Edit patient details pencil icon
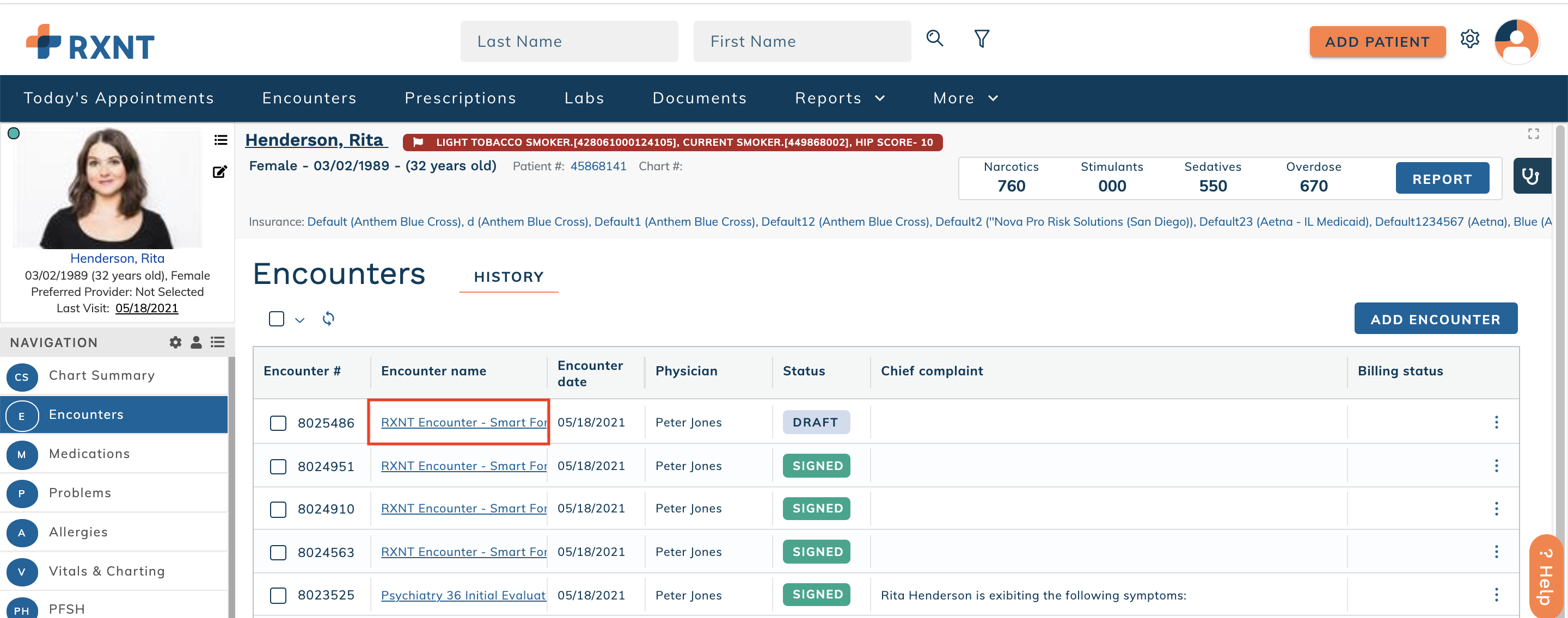Image resolution: width=1568 pixels, height=618 pixels. point(220,172)
